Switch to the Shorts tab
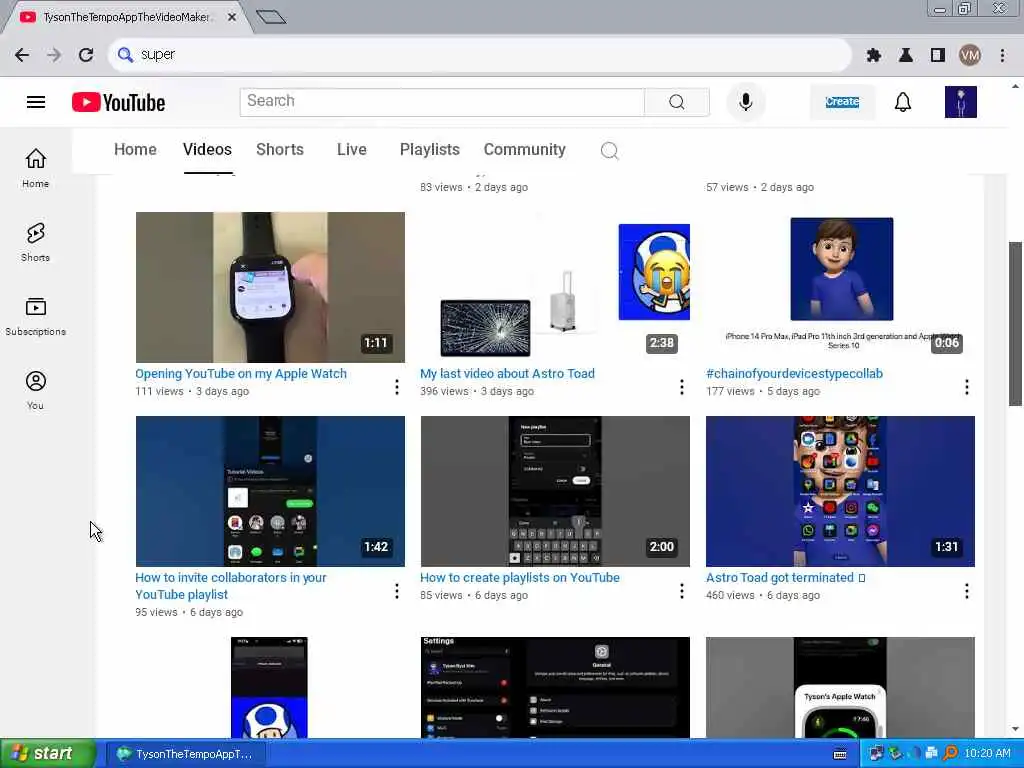 [280, 150]
